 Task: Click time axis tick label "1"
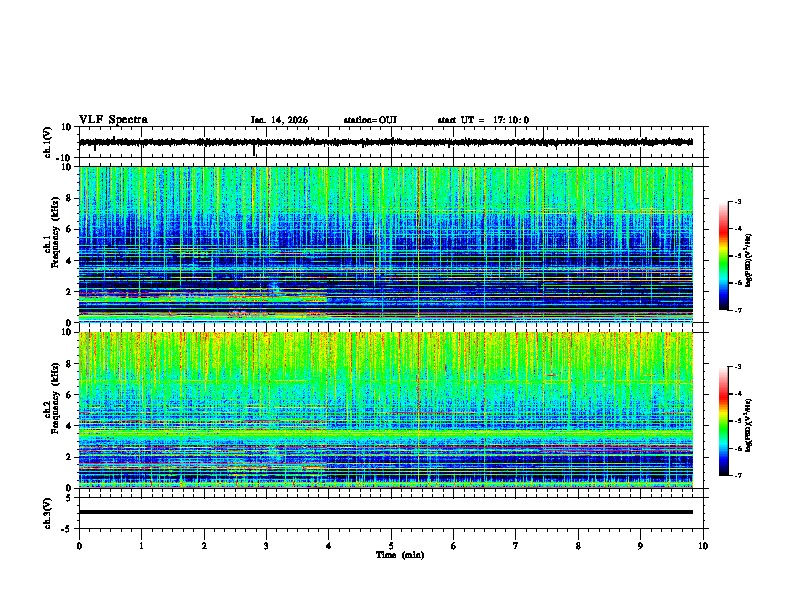tap(141, 546)
